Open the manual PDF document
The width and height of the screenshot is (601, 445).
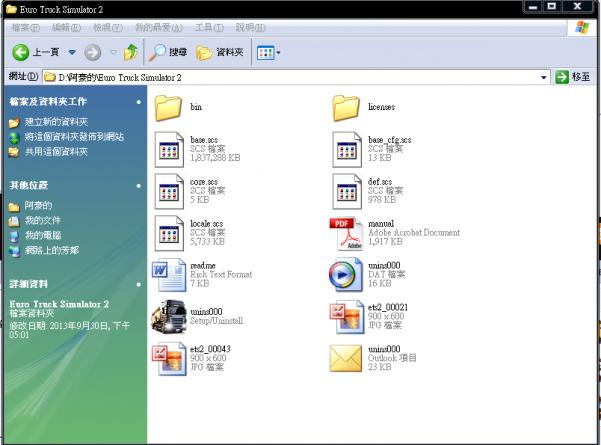click(345, 231)
